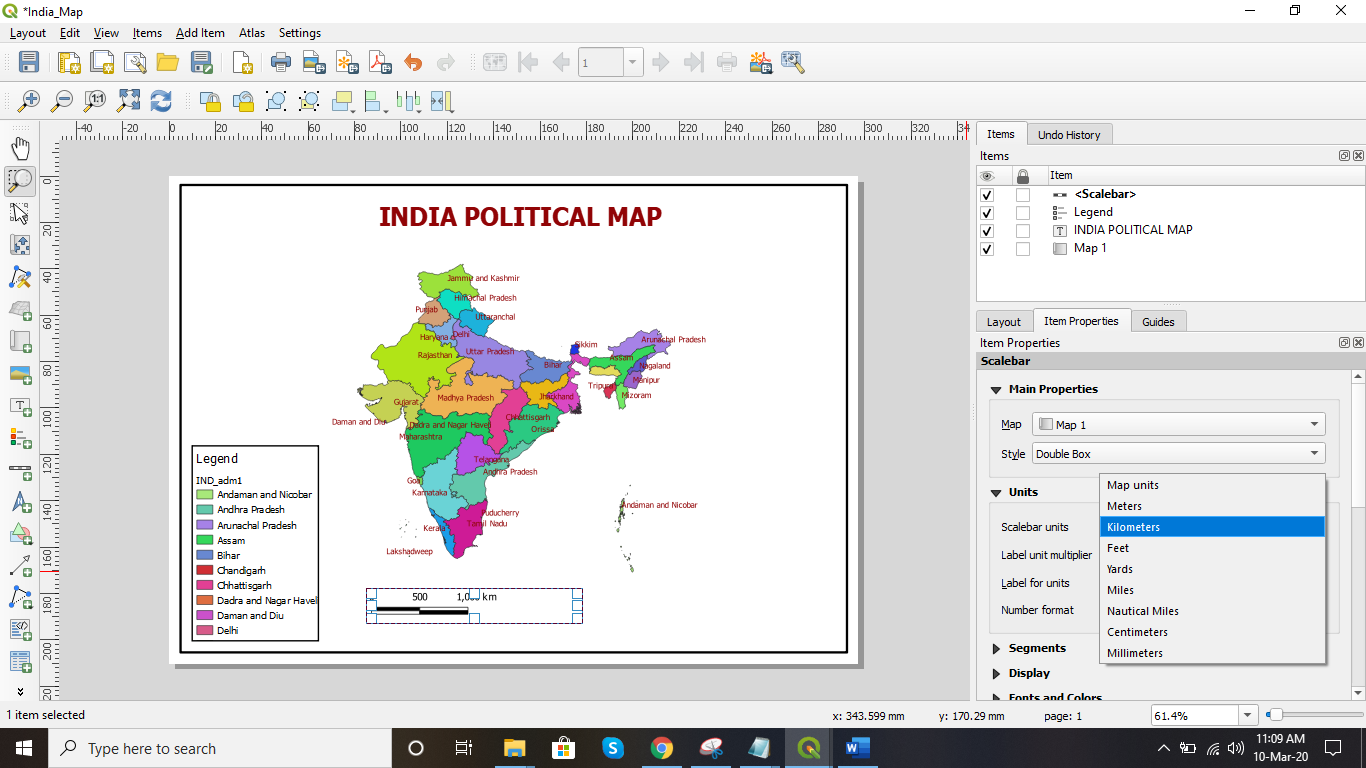This screenshot has width=1366, height=768.
Task: Open the Map selection combo box
Action: (1179, 424)
